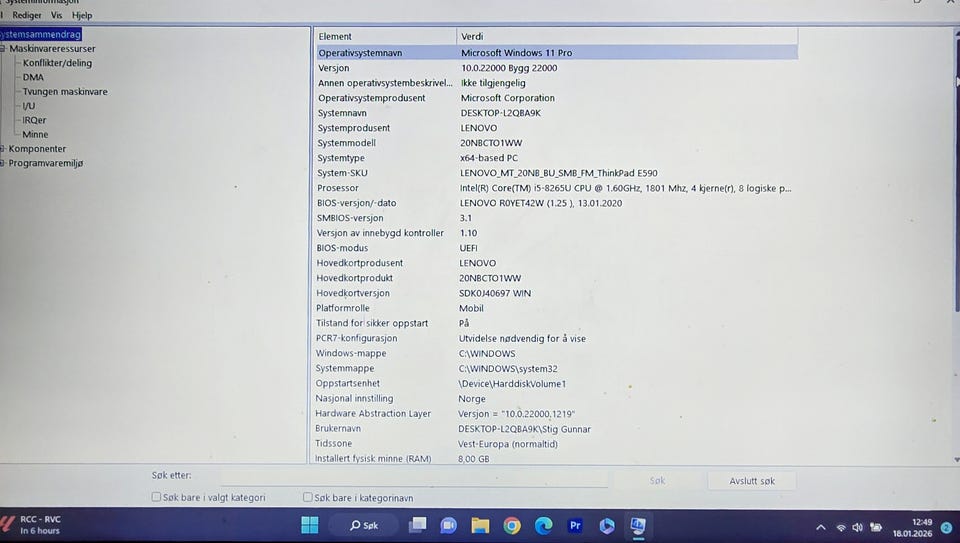The image size is (960, 543).
Task: Open the RCC - RVC widget on the taskbar
Action: click(32, 525)
